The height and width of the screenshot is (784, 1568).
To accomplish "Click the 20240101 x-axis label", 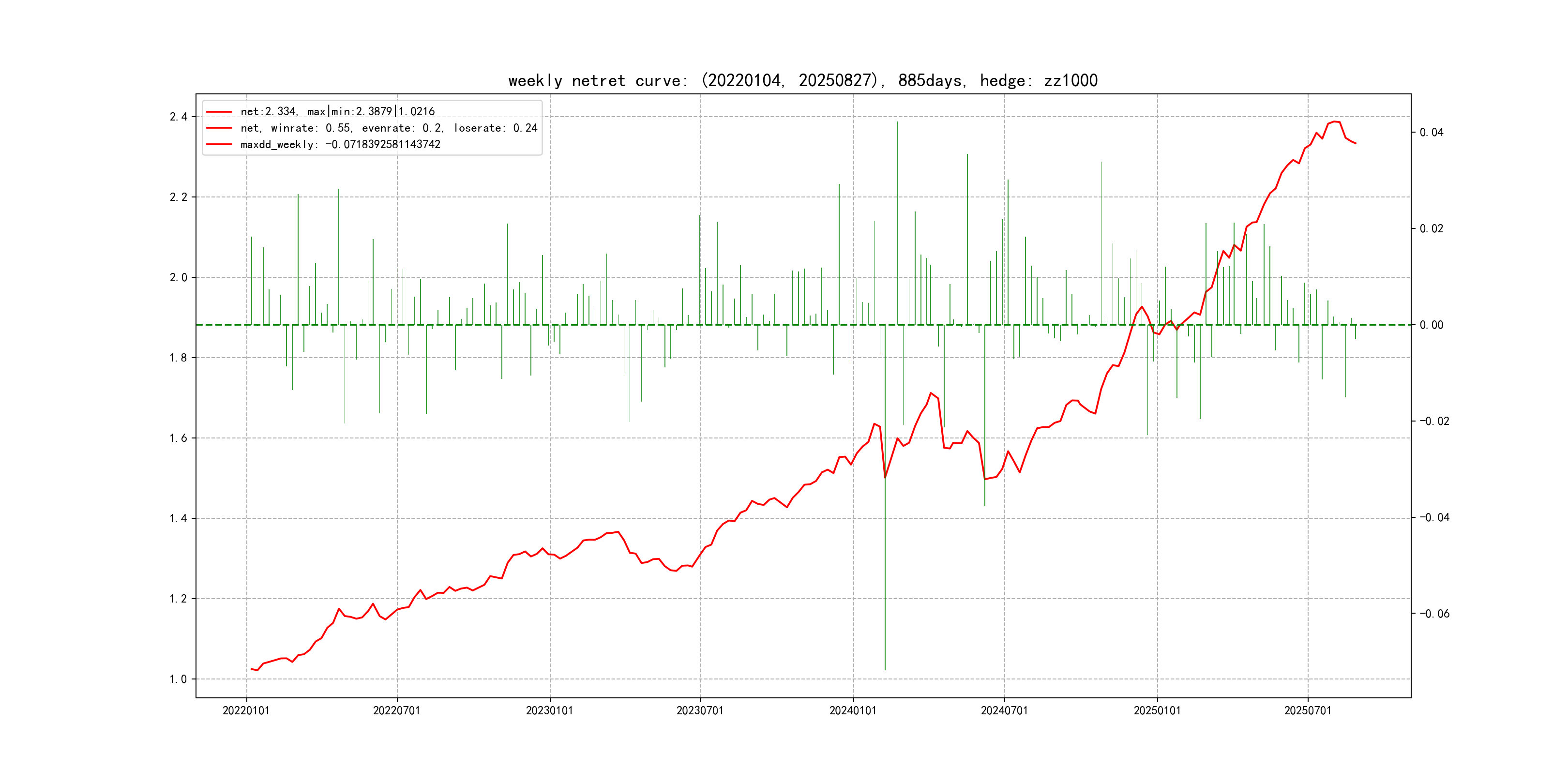I will click(x=853, y=710).
